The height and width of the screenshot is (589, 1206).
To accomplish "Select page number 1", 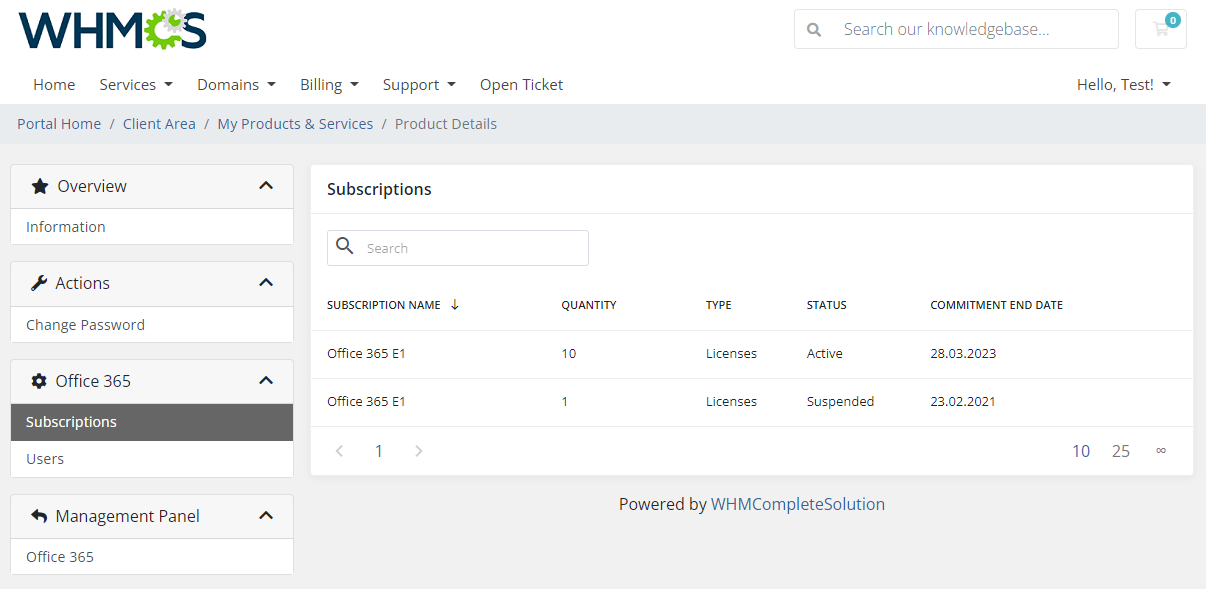I will pos(379,451).
